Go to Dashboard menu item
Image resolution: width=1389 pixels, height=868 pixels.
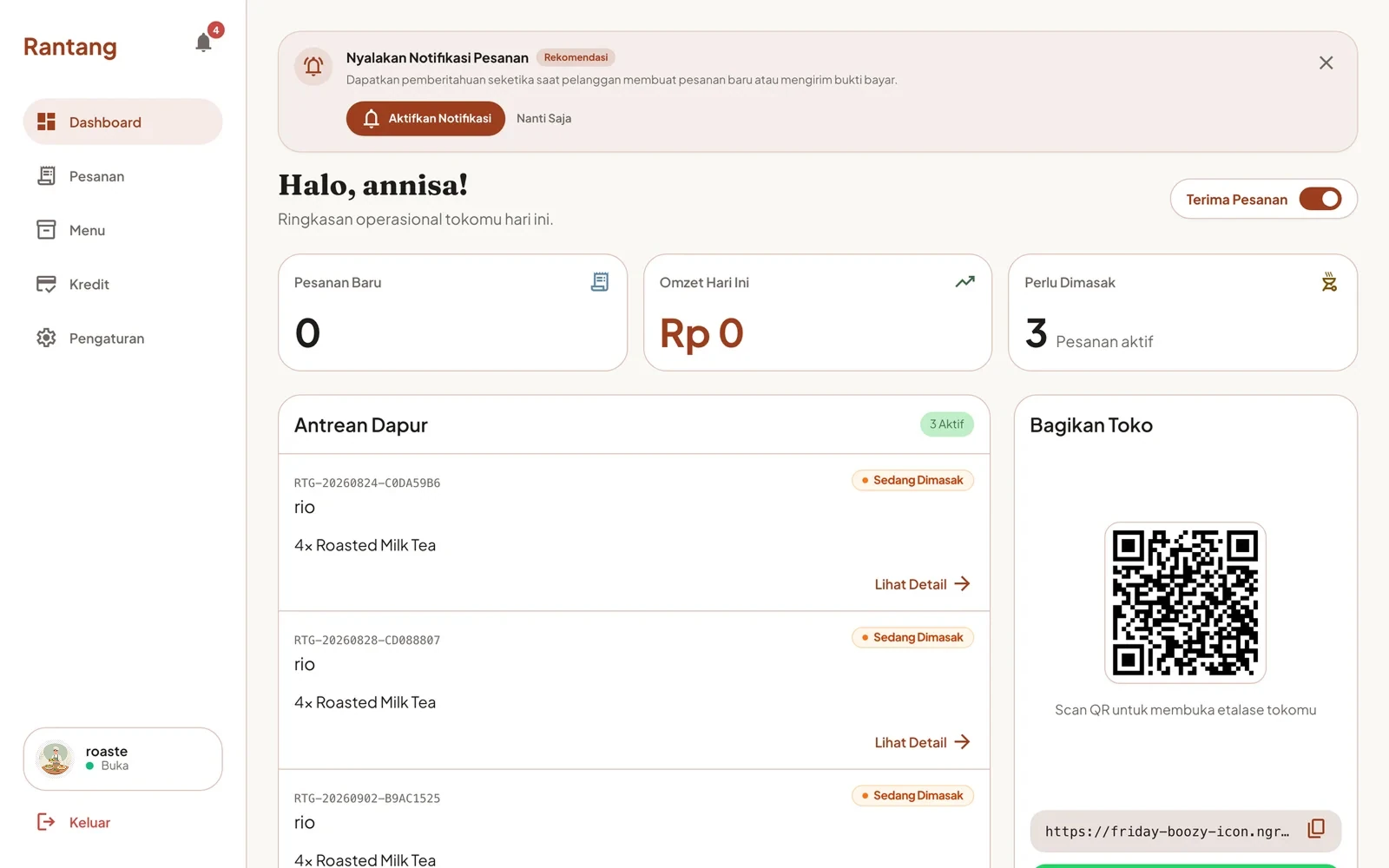point(122,122)
